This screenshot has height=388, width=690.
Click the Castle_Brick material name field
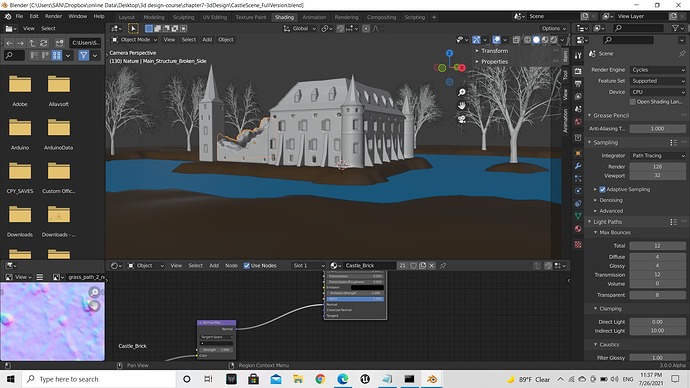(370, 265)
